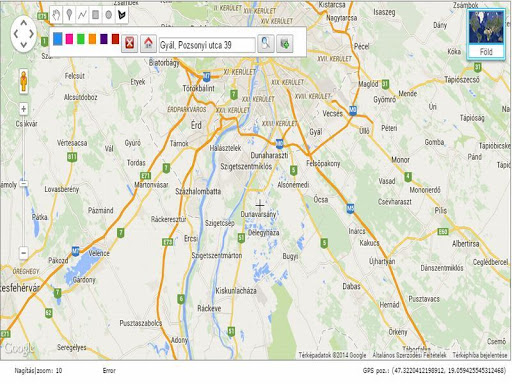This screenshot has height=384, width=512.
Task: Click the address field with Gyál, Pozsonyi utca 39
Action: [x=207, y=45]
